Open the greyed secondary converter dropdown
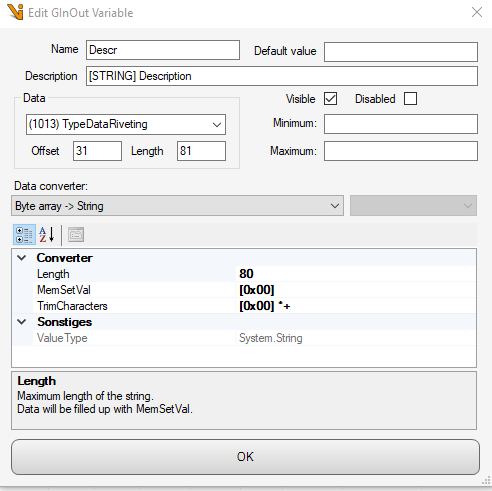 tap(413, 206)
